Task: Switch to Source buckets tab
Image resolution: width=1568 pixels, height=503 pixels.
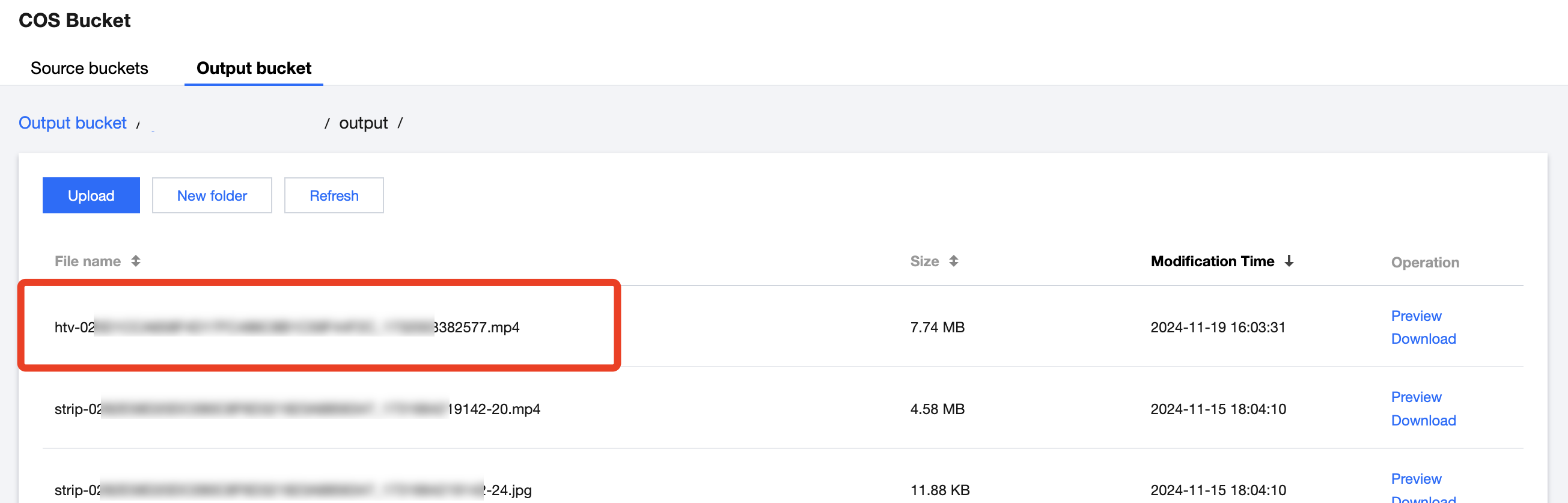Action: pos(89,68)
